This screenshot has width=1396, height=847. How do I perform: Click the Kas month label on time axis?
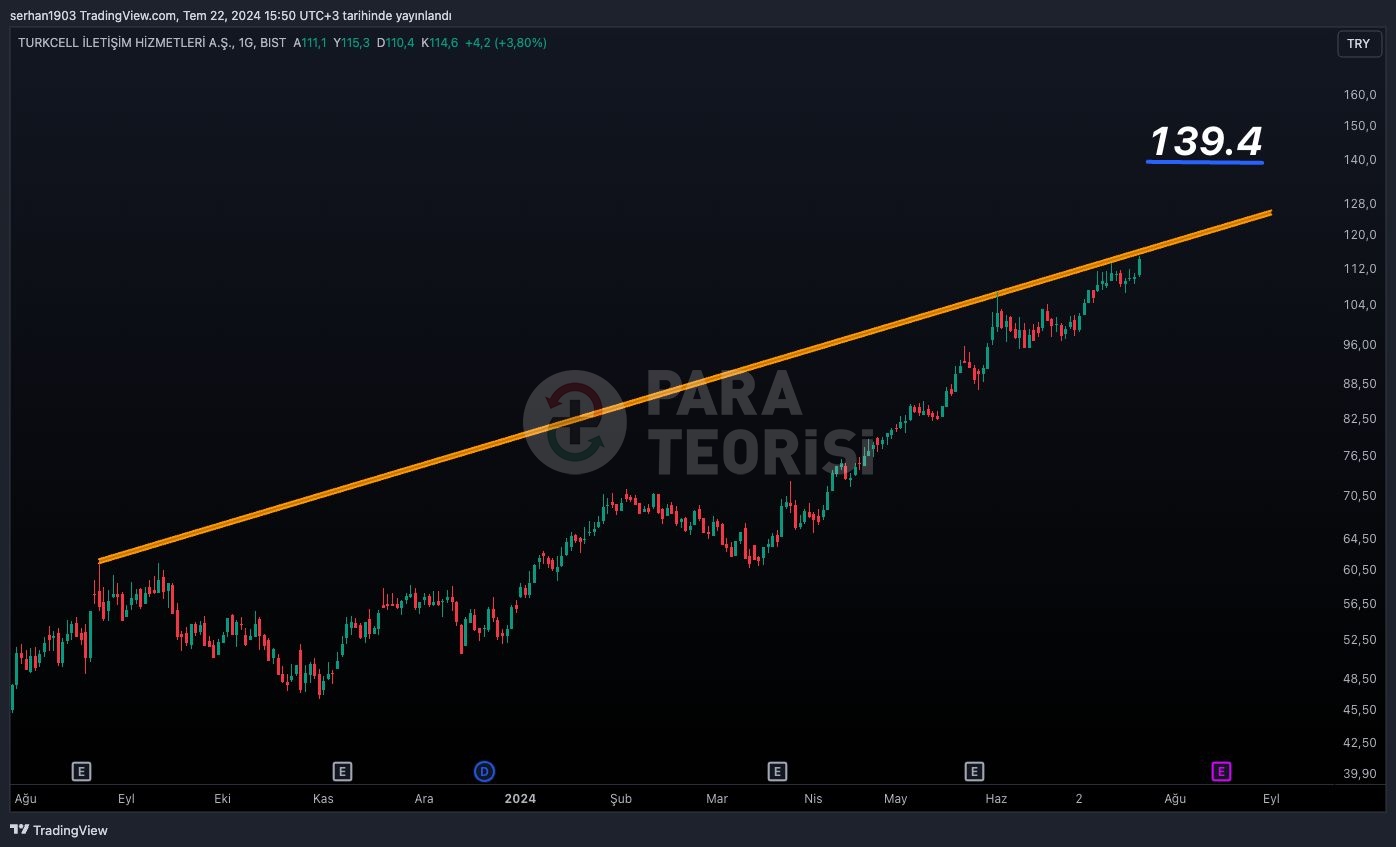(323, 799)
